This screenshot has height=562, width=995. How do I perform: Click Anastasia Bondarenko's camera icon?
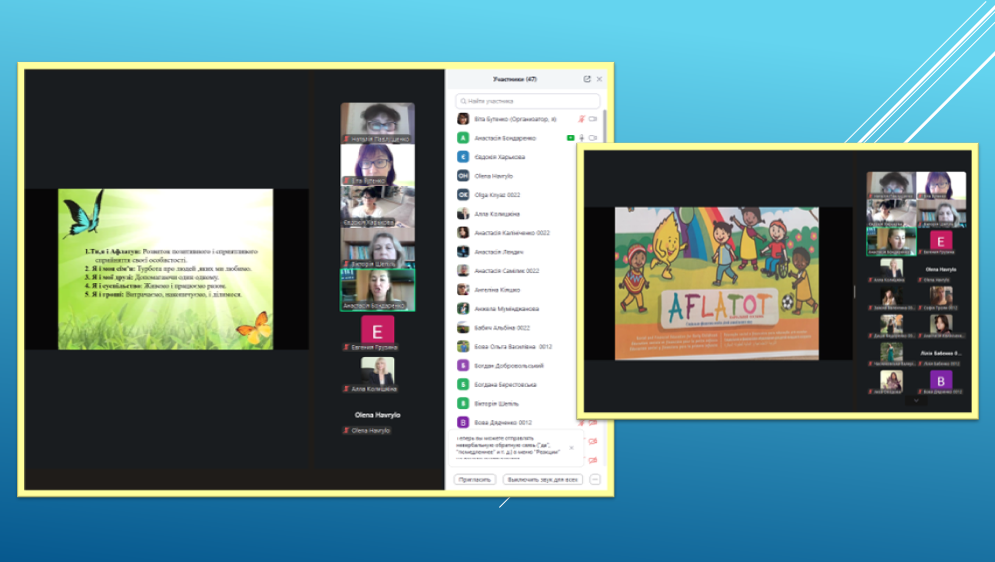593,138
